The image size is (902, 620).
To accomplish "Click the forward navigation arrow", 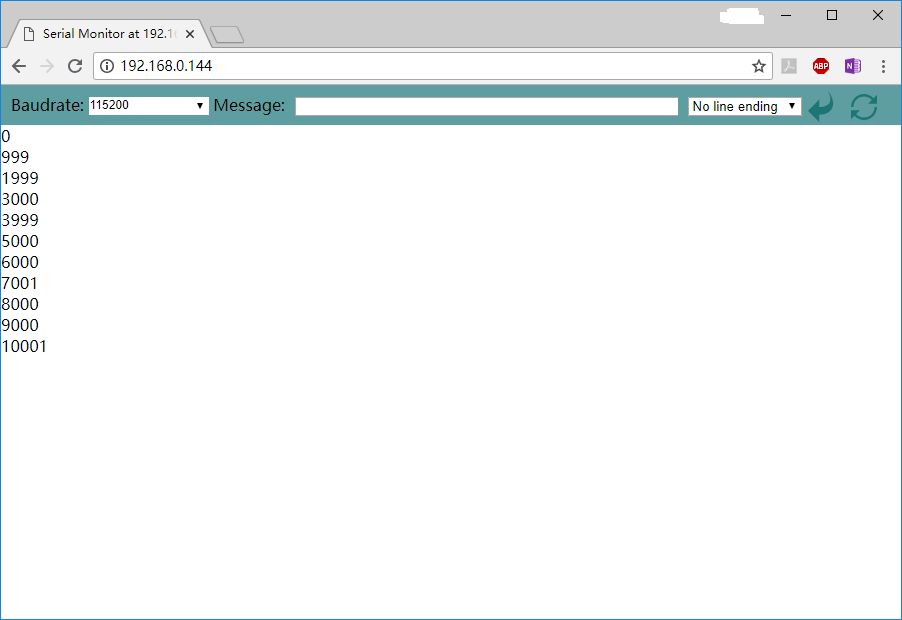I will click(46, 66).
